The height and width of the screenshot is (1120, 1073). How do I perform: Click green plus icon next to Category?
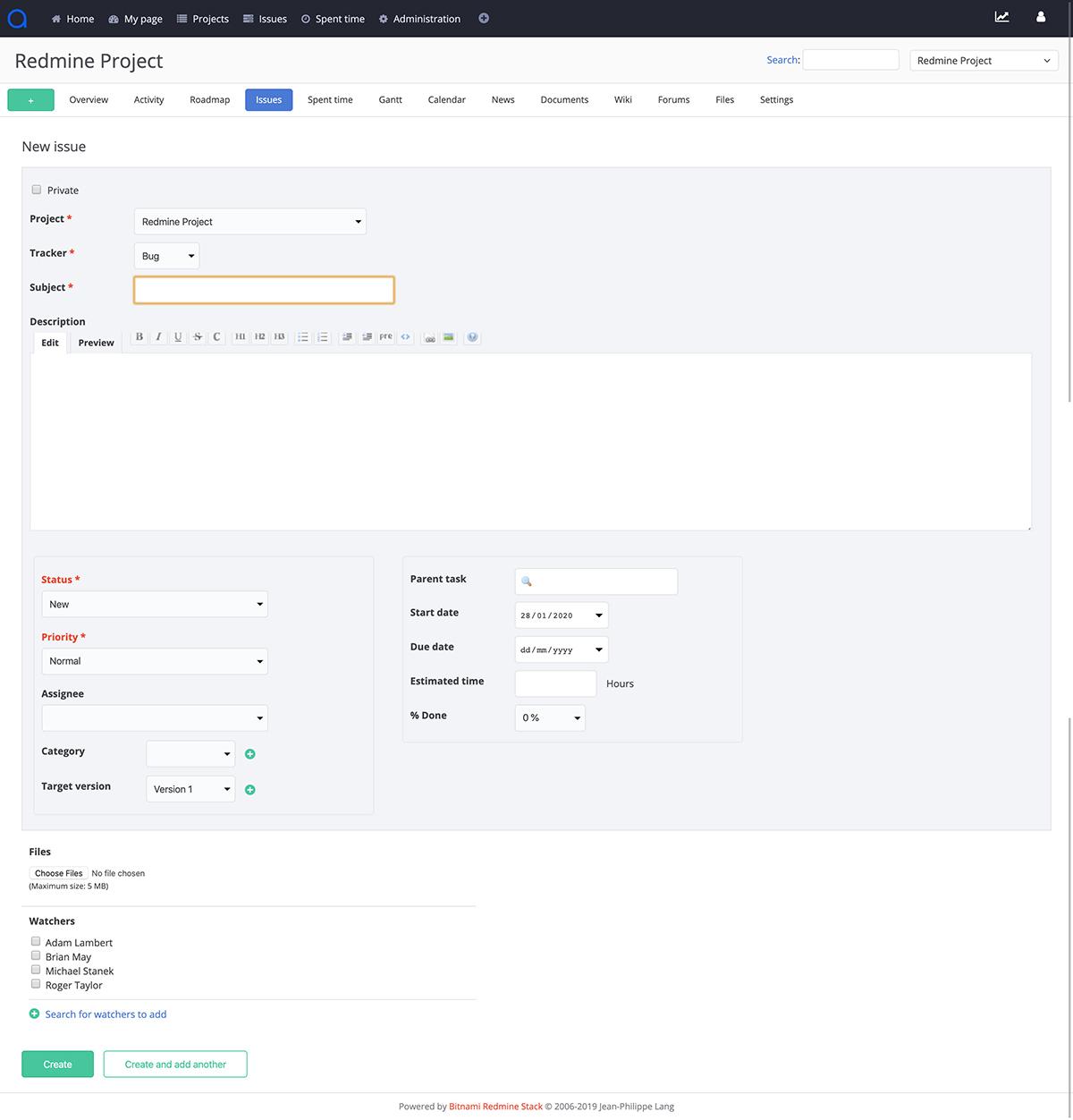[250, 754]
